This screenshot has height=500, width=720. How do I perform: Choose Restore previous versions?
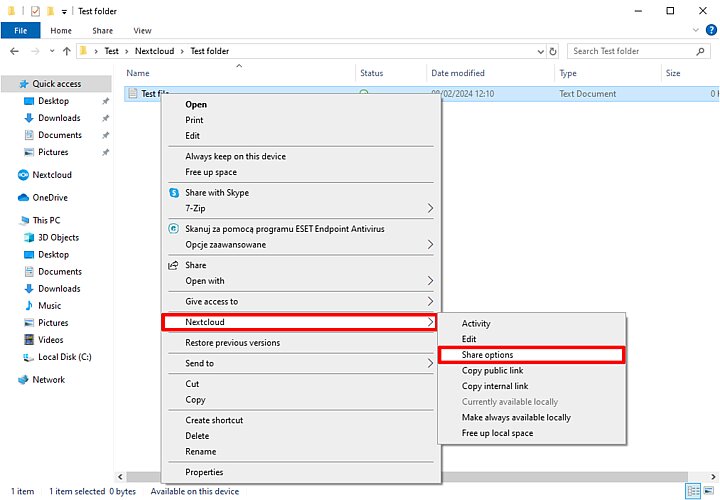click(x=301, y=343)
